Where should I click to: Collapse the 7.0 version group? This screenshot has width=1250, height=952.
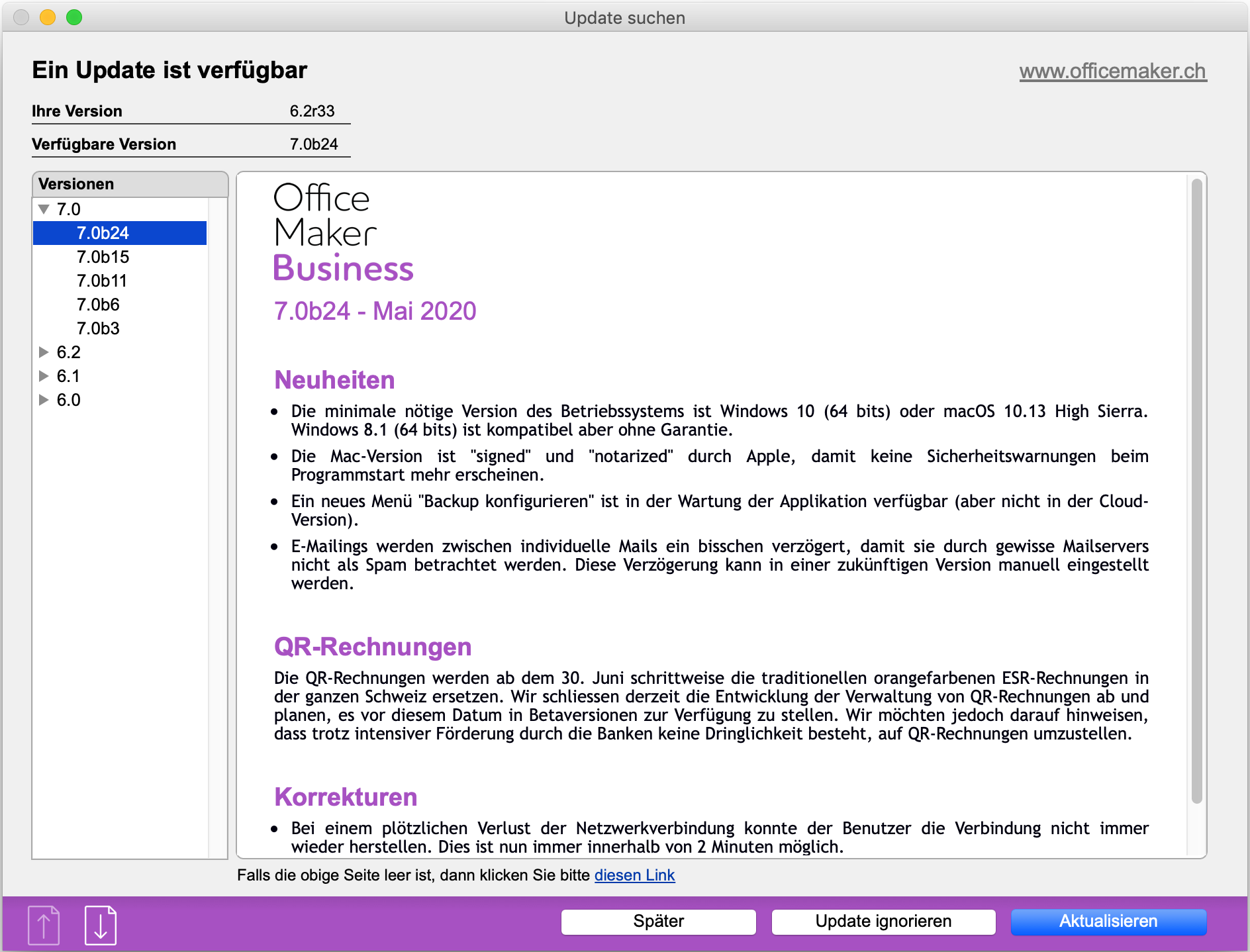44,209
